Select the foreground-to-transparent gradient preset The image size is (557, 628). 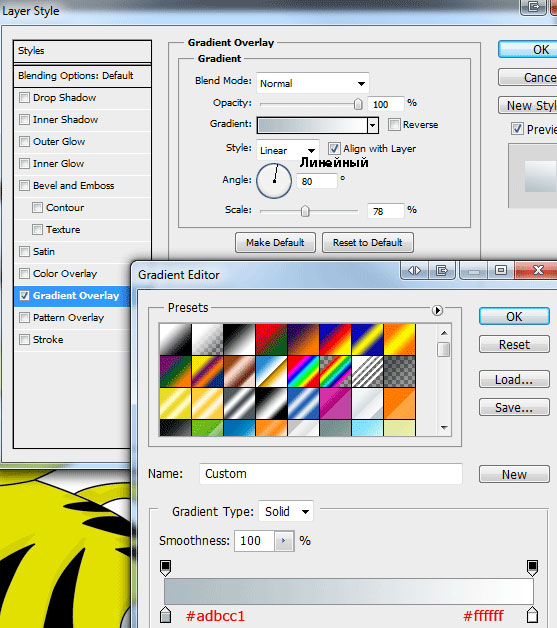click(x=207, y=339)
